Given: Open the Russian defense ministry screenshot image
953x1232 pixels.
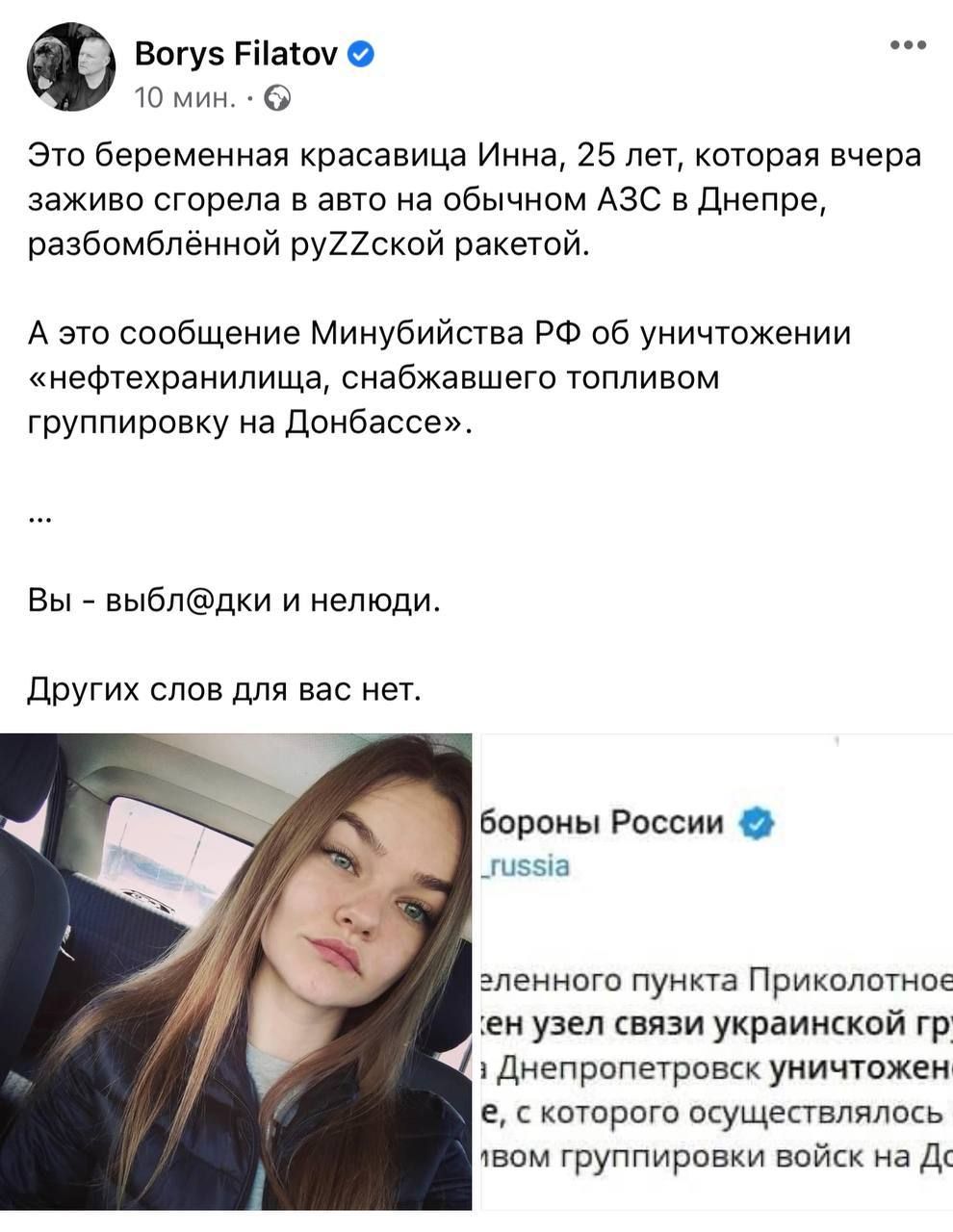Looking at the screenshot, I should 717,971.
